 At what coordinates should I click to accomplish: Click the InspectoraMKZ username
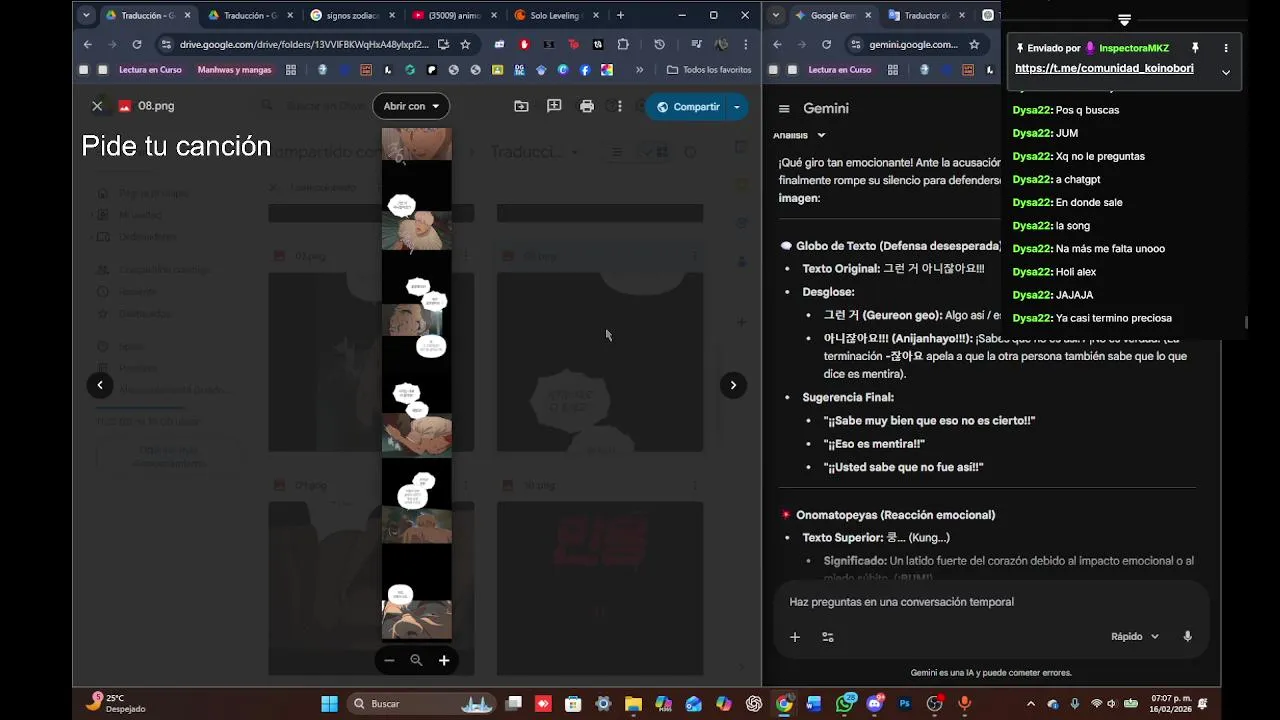click(1133, 48)
